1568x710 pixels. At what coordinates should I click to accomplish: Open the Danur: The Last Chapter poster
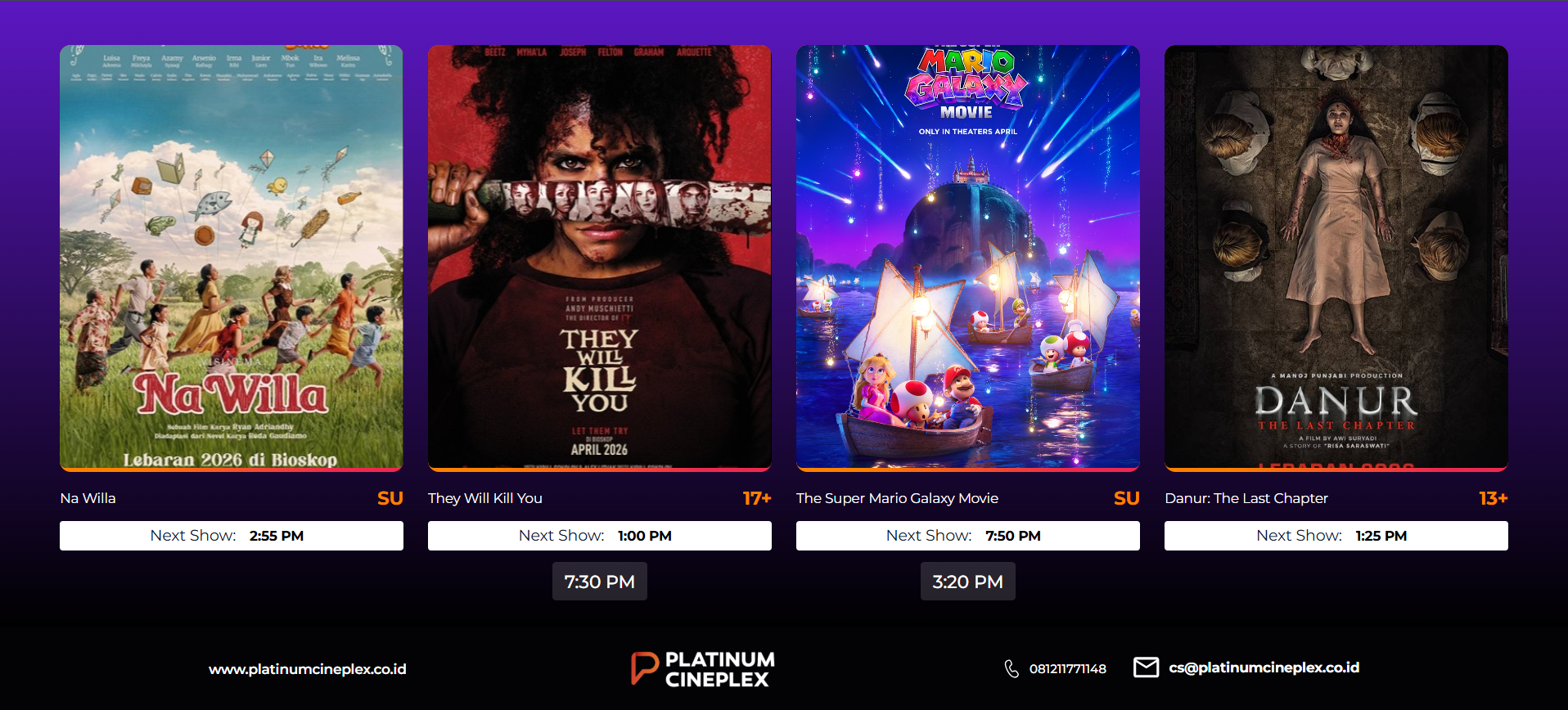point(1336,258)
